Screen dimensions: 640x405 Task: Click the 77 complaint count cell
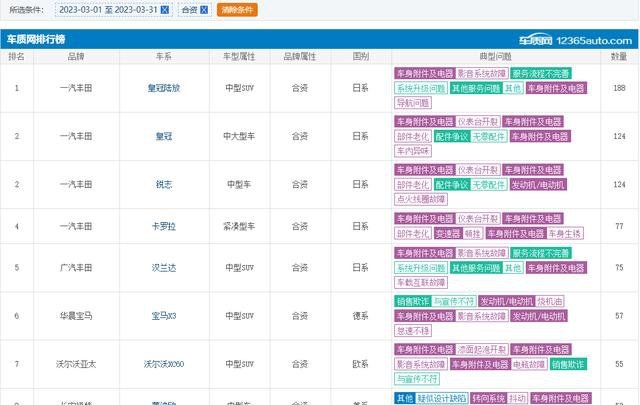point(619,226)
